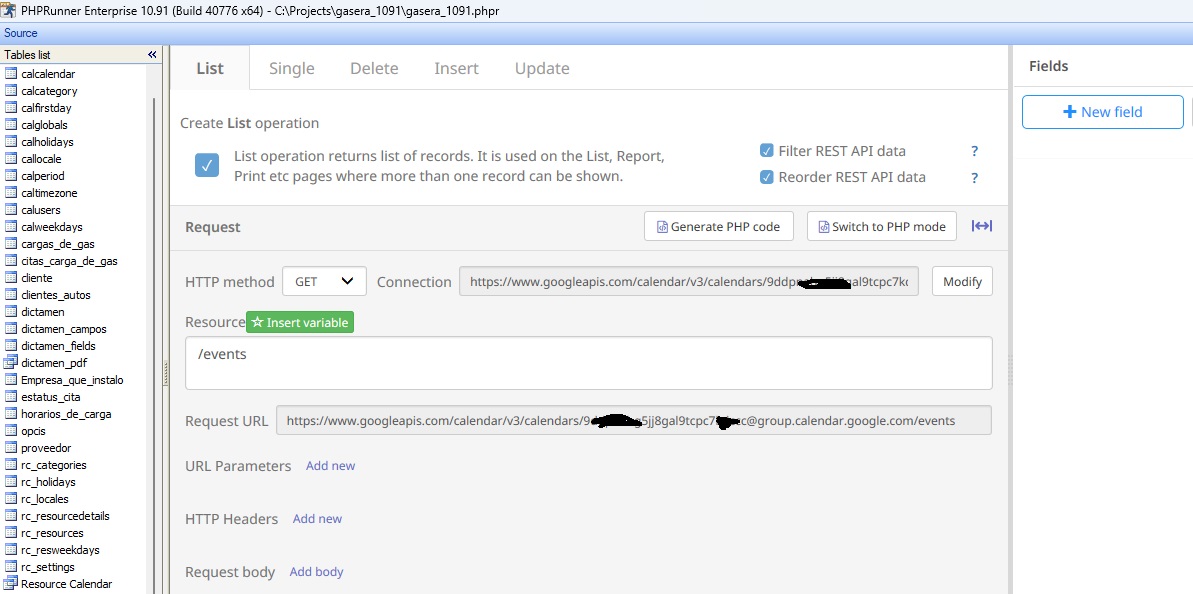Screen dimensions: 1193x594
Task: Uncheck Reorder REST API data
Action: click(x=767, y=177)
